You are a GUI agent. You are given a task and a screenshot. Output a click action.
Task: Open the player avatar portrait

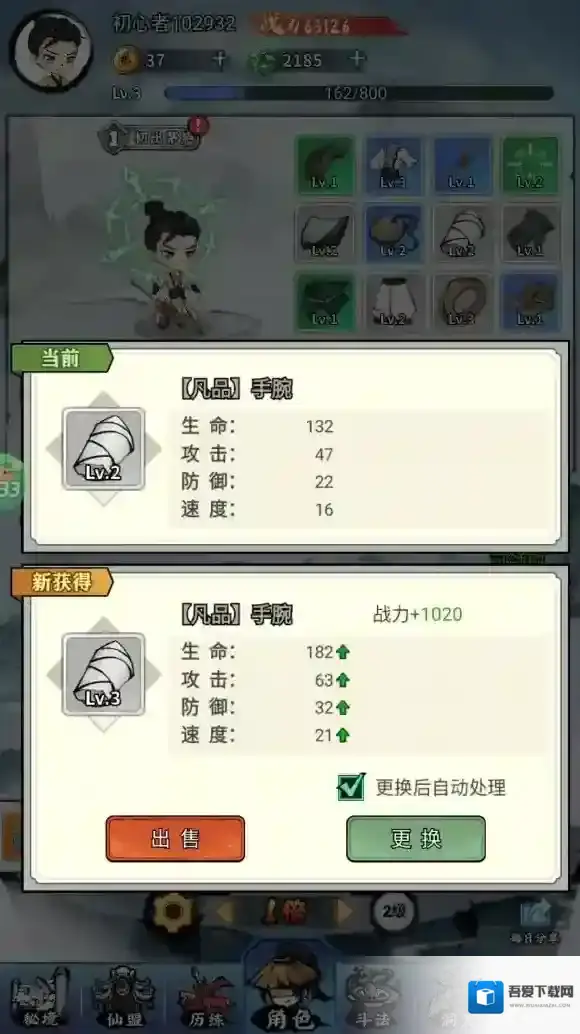[53, 51]
